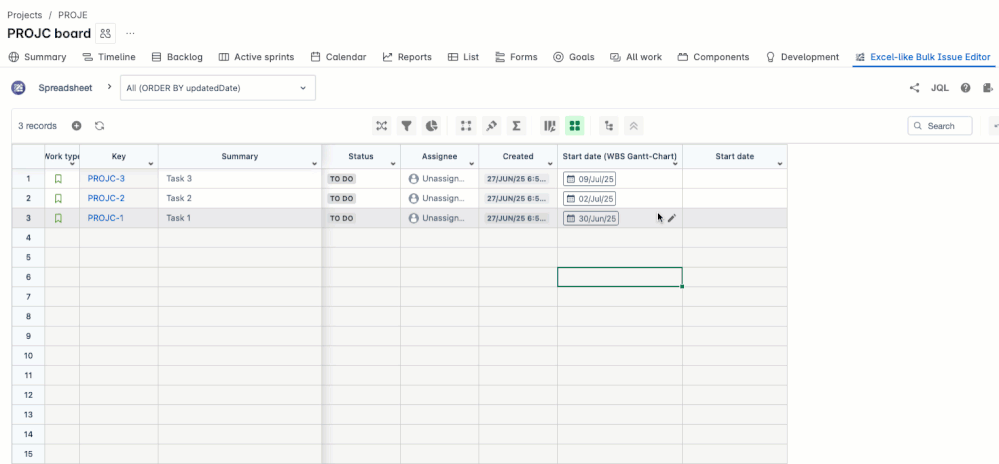
Task: Open the Sigma sum tool
Action: click(516, 126)
